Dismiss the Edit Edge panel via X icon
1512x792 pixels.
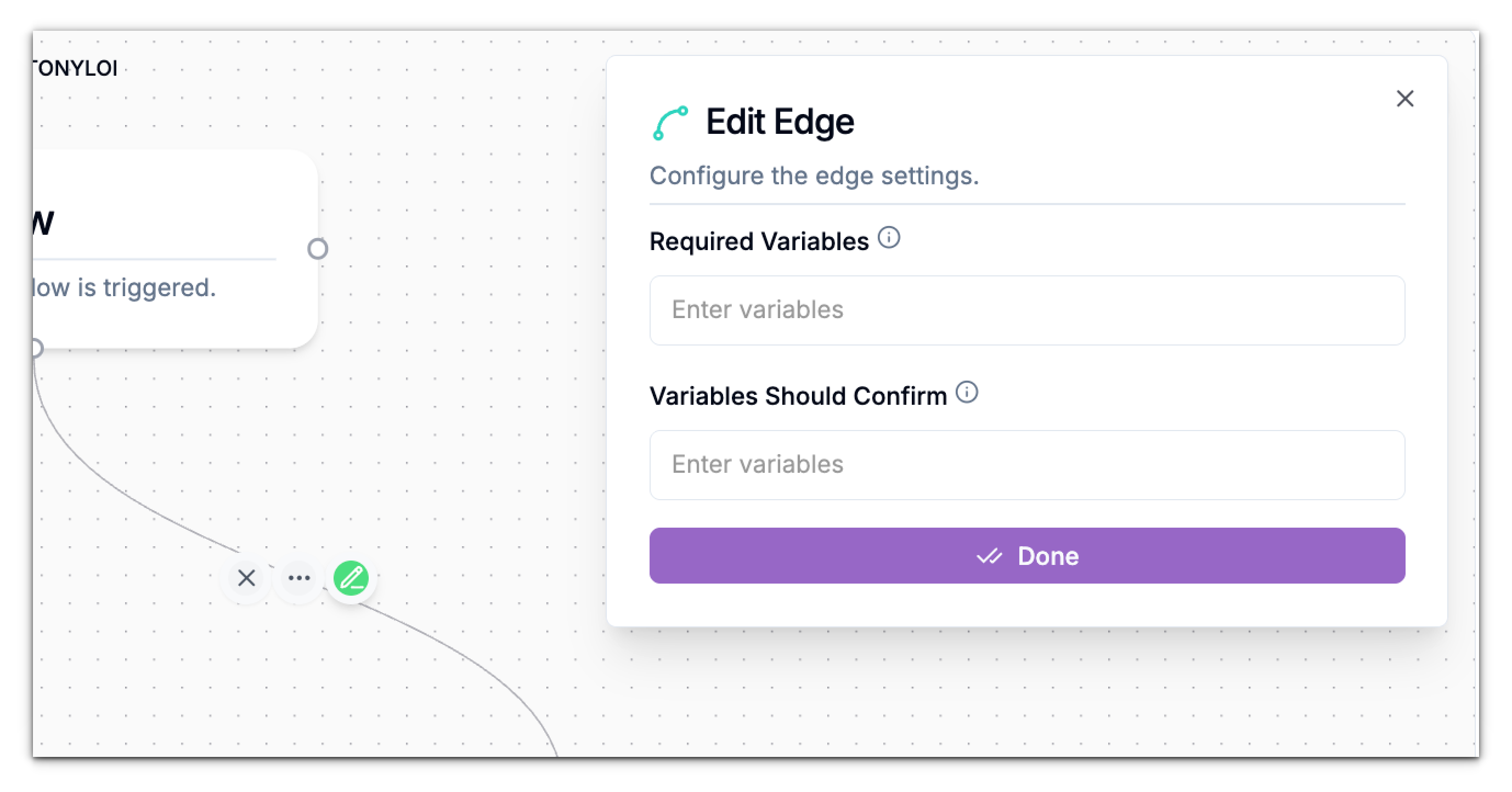tap(1405, 99)
